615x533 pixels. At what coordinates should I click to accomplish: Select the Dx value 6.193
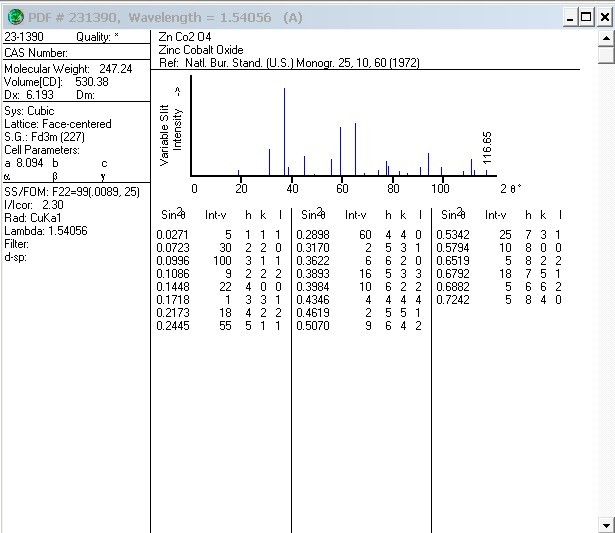[40, 95]
